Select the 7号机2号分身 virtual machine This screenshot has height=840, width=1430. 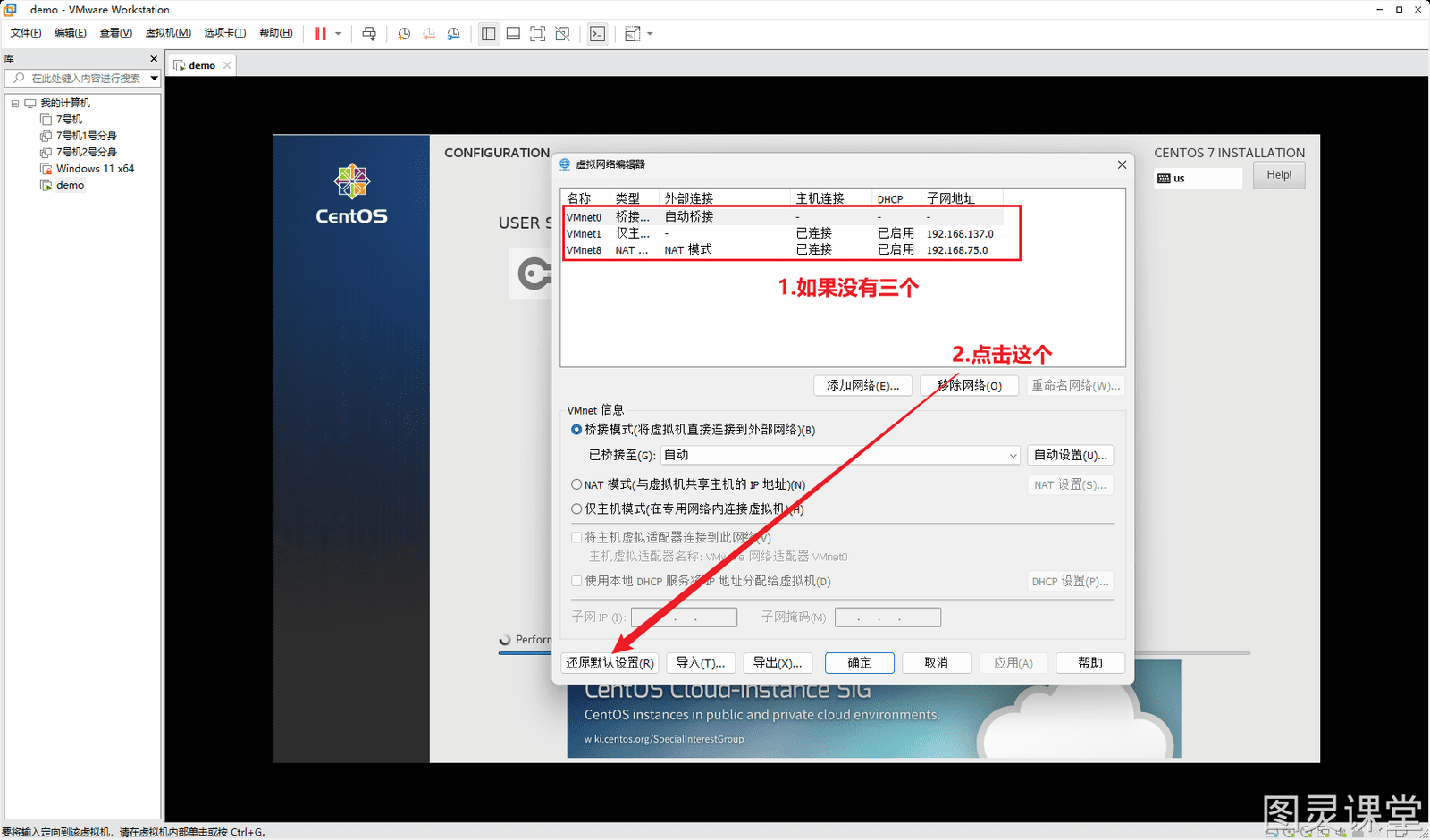[x=86, y=152]
